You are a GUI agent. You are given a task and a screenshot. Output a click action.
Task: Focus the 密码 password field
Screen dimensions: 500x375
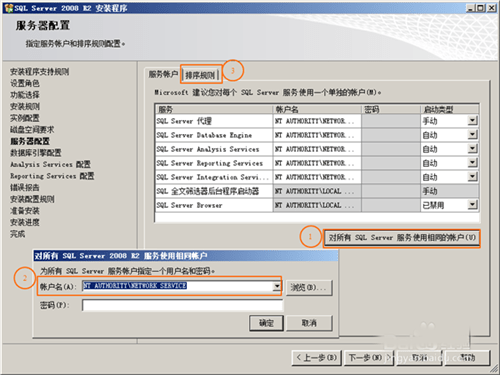183,305
